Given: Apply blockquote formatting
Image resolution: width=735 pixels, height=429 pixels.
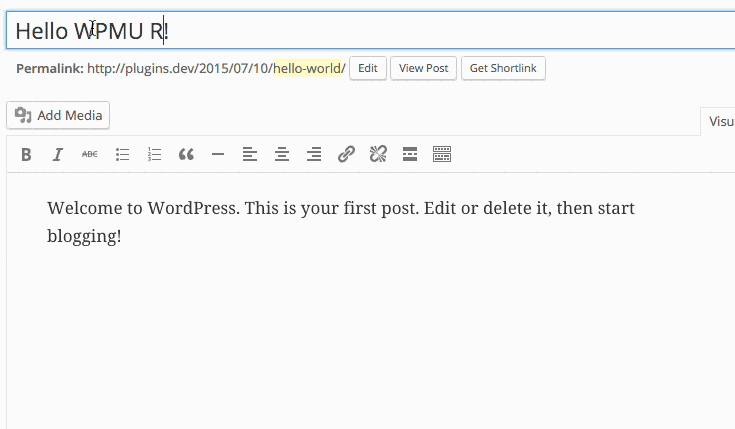Looking at the screenshot, I should [186, 154].
